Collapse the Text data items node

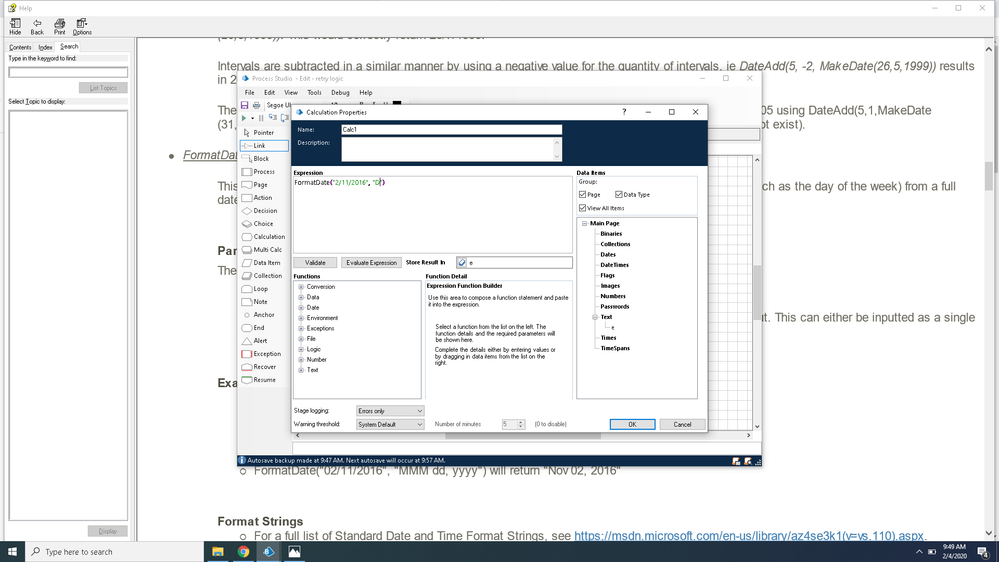coord(594,317)
